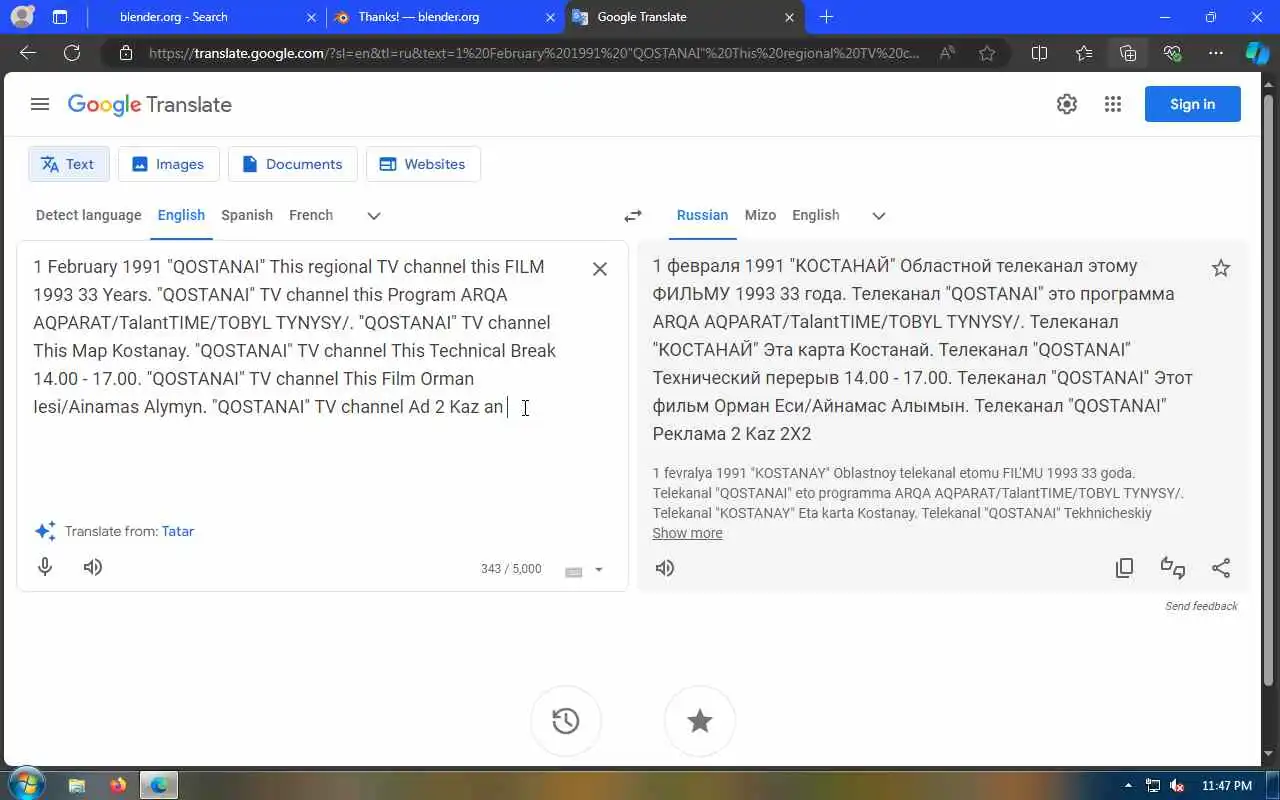1280x800 pixels.
Task: Open the on-screen keyboard input tool
Action: tap(574, 571)
